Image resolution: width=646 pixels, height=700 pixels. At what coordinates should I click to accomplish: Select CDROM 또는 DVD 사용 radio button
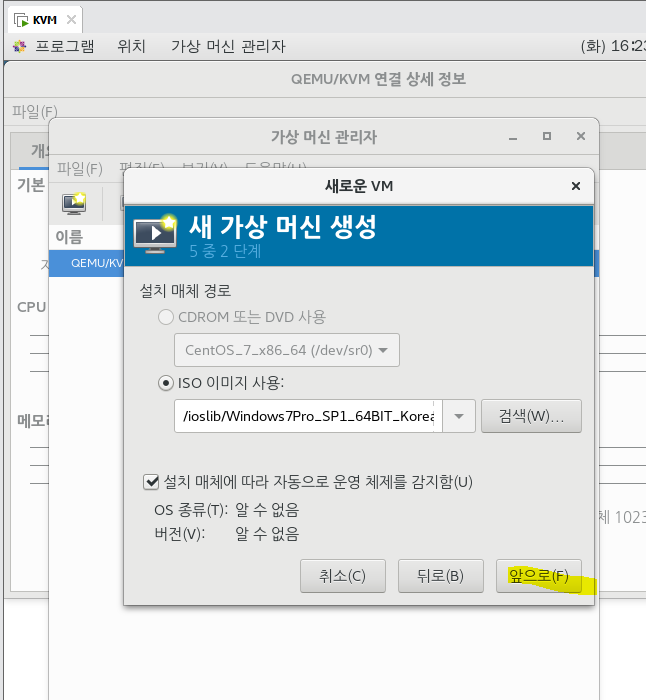(x=166, y=317)
